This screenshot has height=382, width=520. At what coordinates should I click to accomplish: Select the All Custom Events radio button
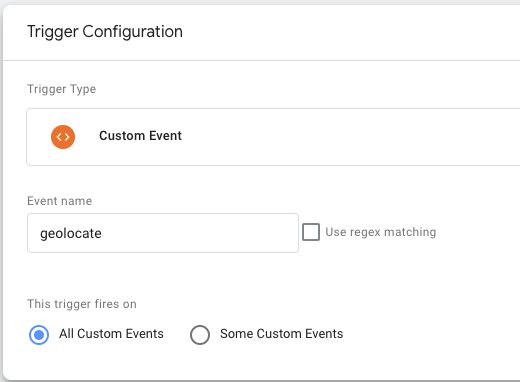(39, 335)
